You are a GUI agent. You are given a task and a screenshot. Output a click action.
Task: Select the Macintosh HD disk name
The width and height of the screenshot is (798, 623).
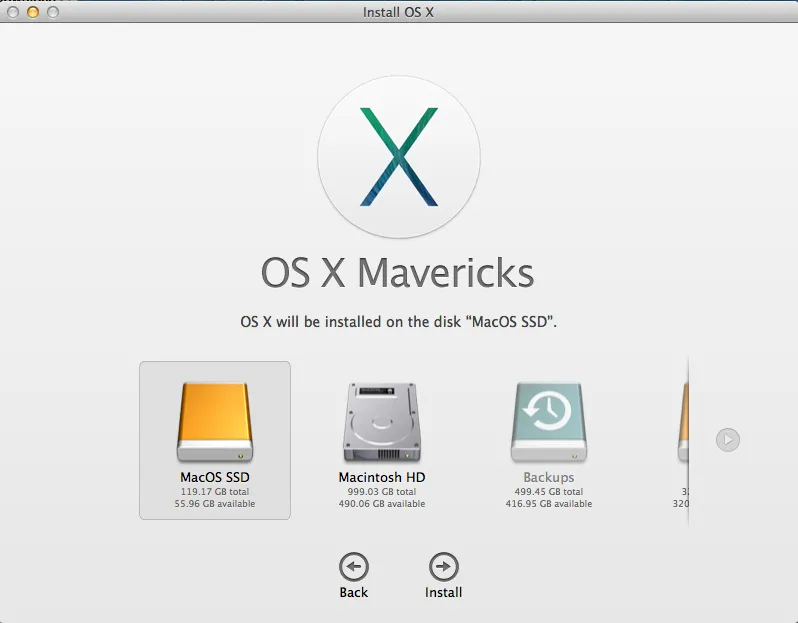(x=382, y=477)
